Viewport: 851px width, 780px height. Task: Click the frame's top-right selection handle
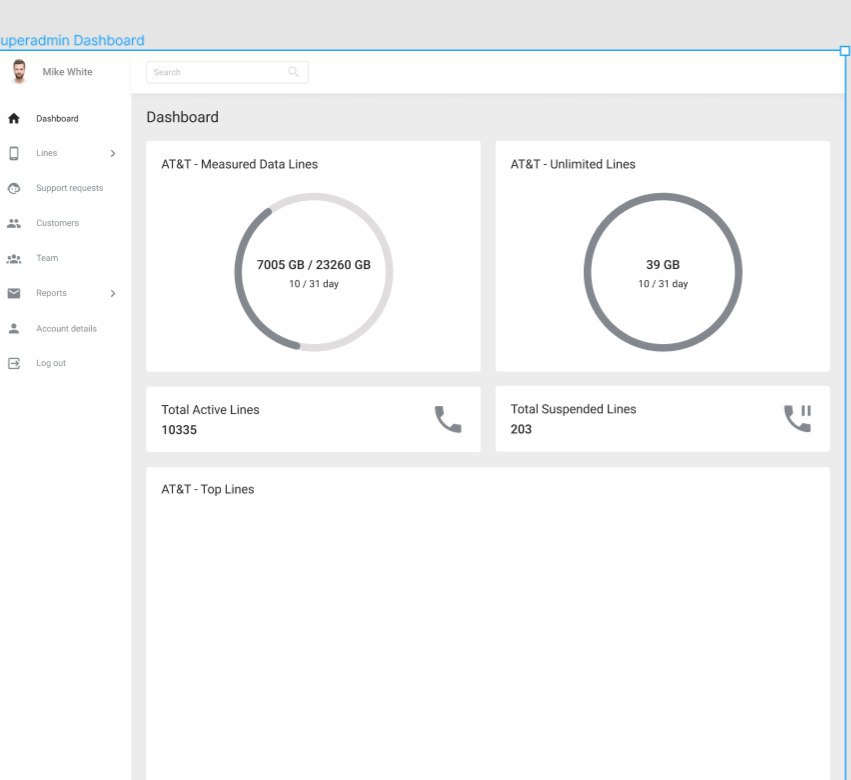pyautogui.click(x=844, y=51)
